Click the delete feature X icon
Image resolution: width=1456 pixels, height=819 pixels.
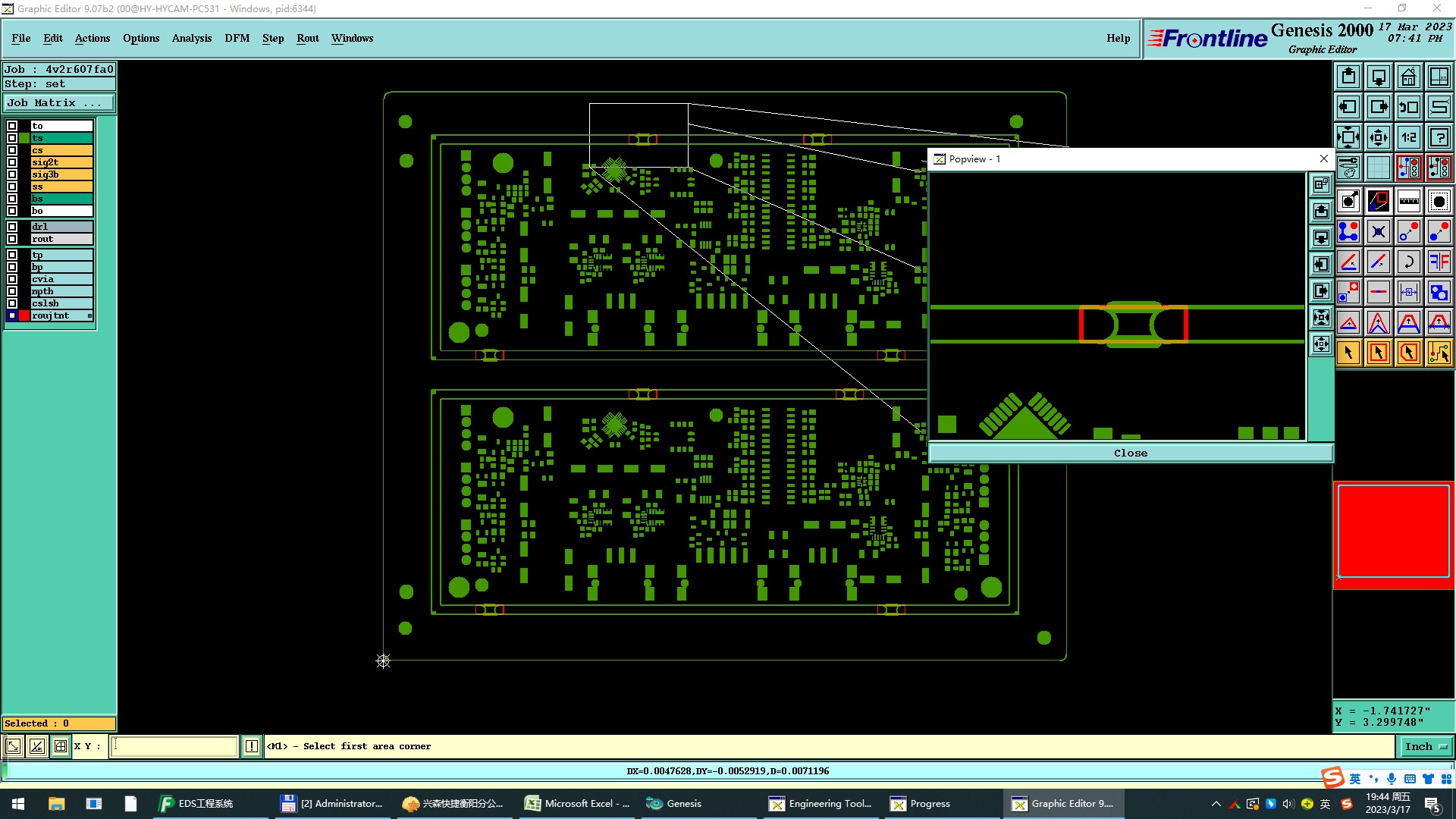coord(1378,231)
